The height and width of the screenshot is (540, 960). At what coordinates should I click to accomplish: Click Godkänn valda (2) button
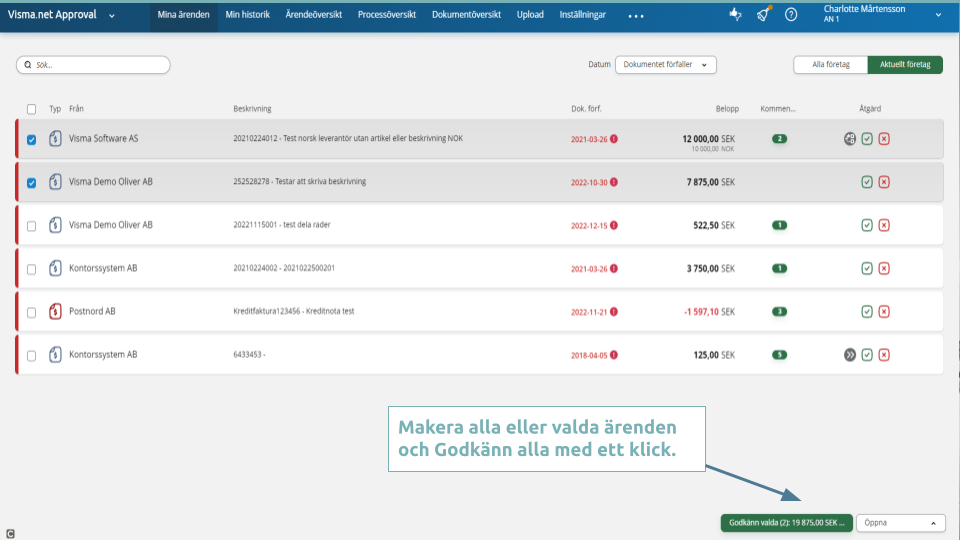pos(787,523)
